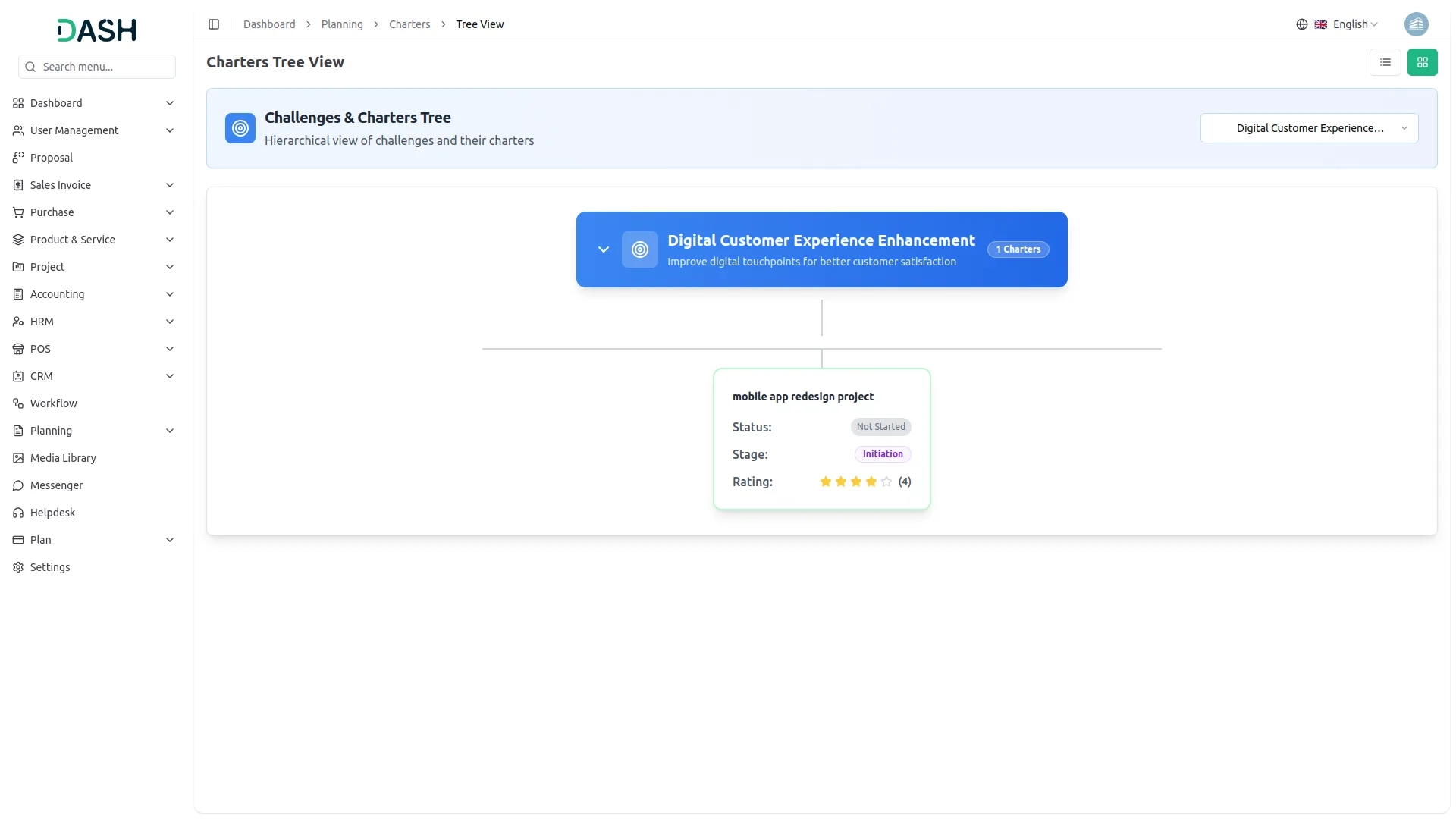Click the Planning breadcrumb link
The width and height of the screenshot is (1456, 819).
[342, 24]
